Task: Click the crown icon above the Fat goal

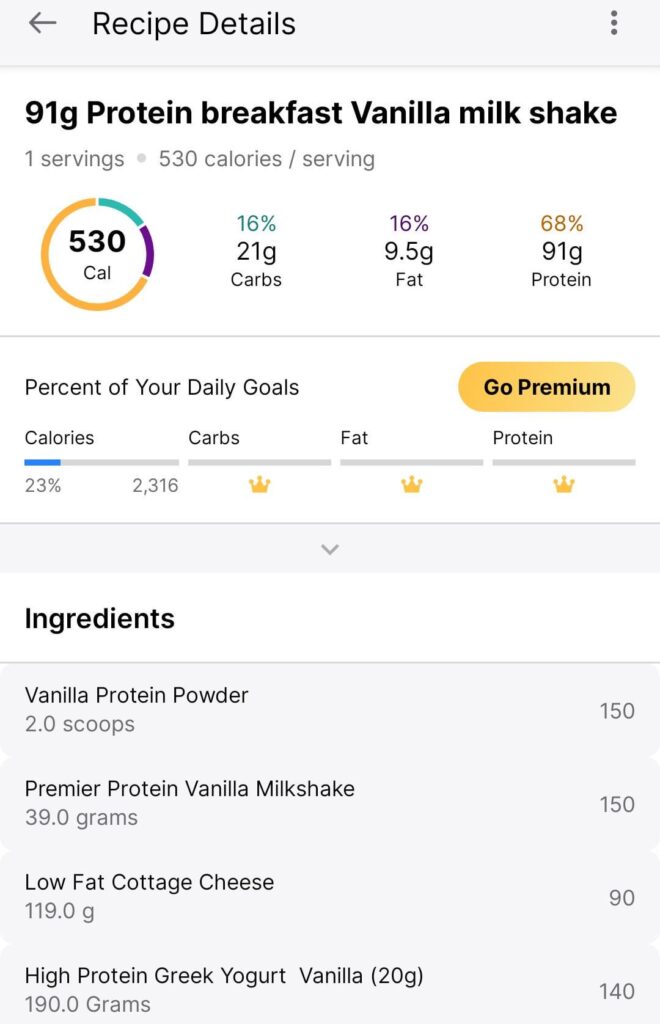Action: 411,485
